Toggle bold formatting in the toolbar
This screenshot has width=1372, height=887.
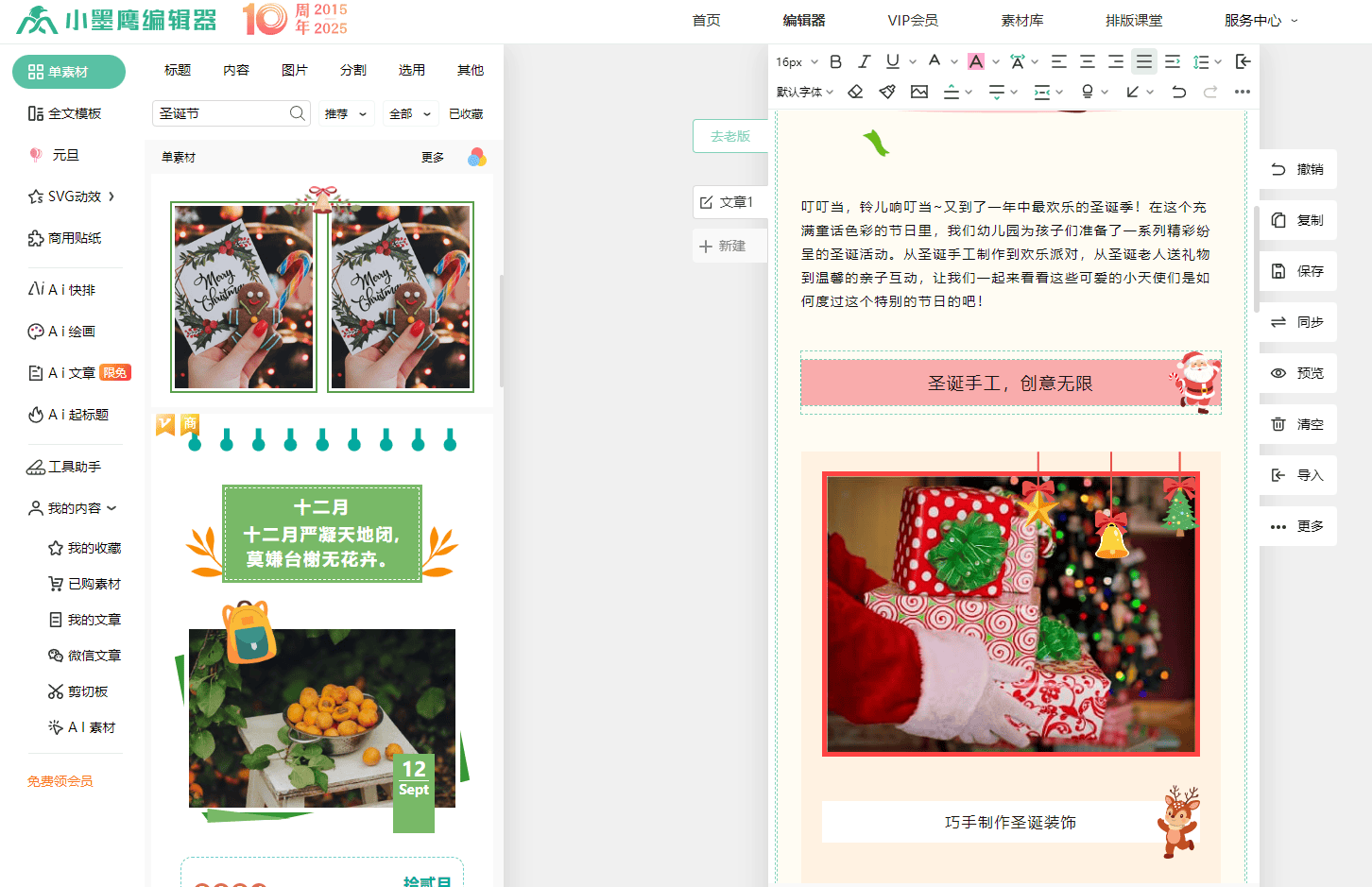(835, 61)
